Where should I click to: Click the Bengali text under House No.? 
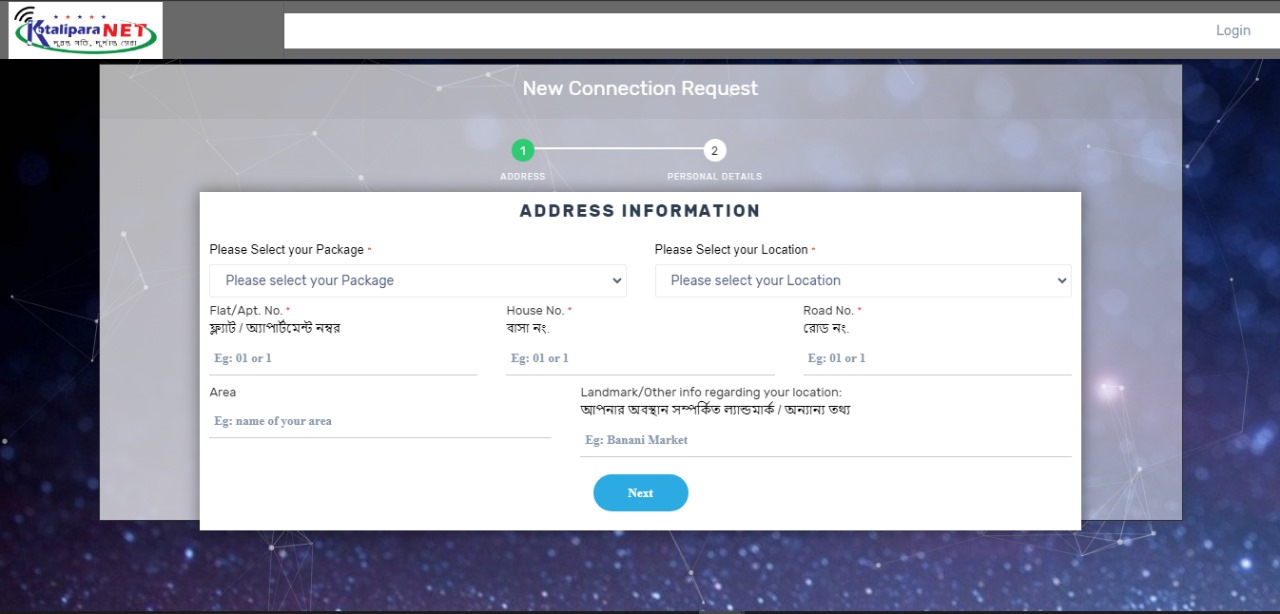coord(528,328)
